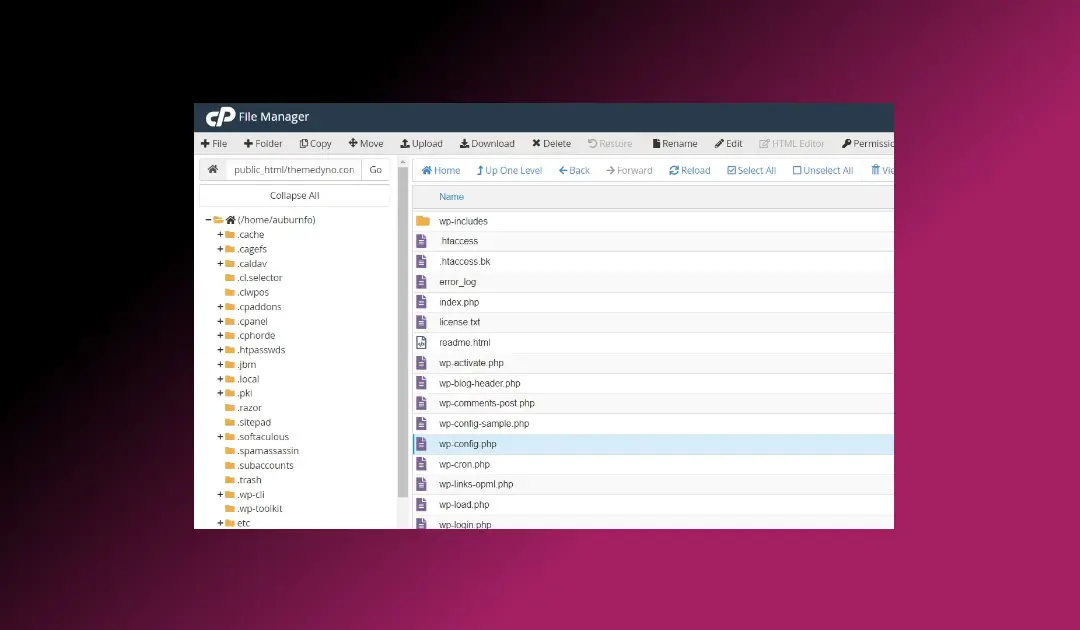Click inside the file path input field

click(295, 169)
